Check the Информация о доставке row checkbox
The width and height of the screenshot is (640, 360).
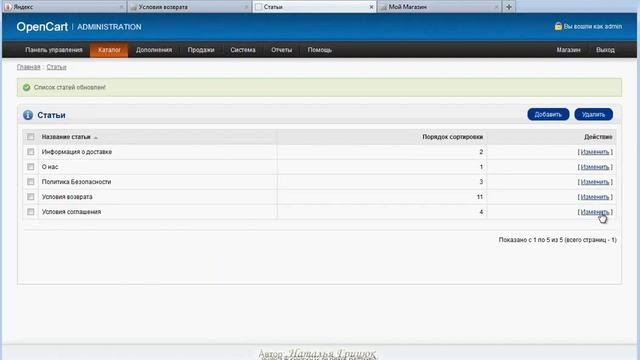[x=31, y=152]
